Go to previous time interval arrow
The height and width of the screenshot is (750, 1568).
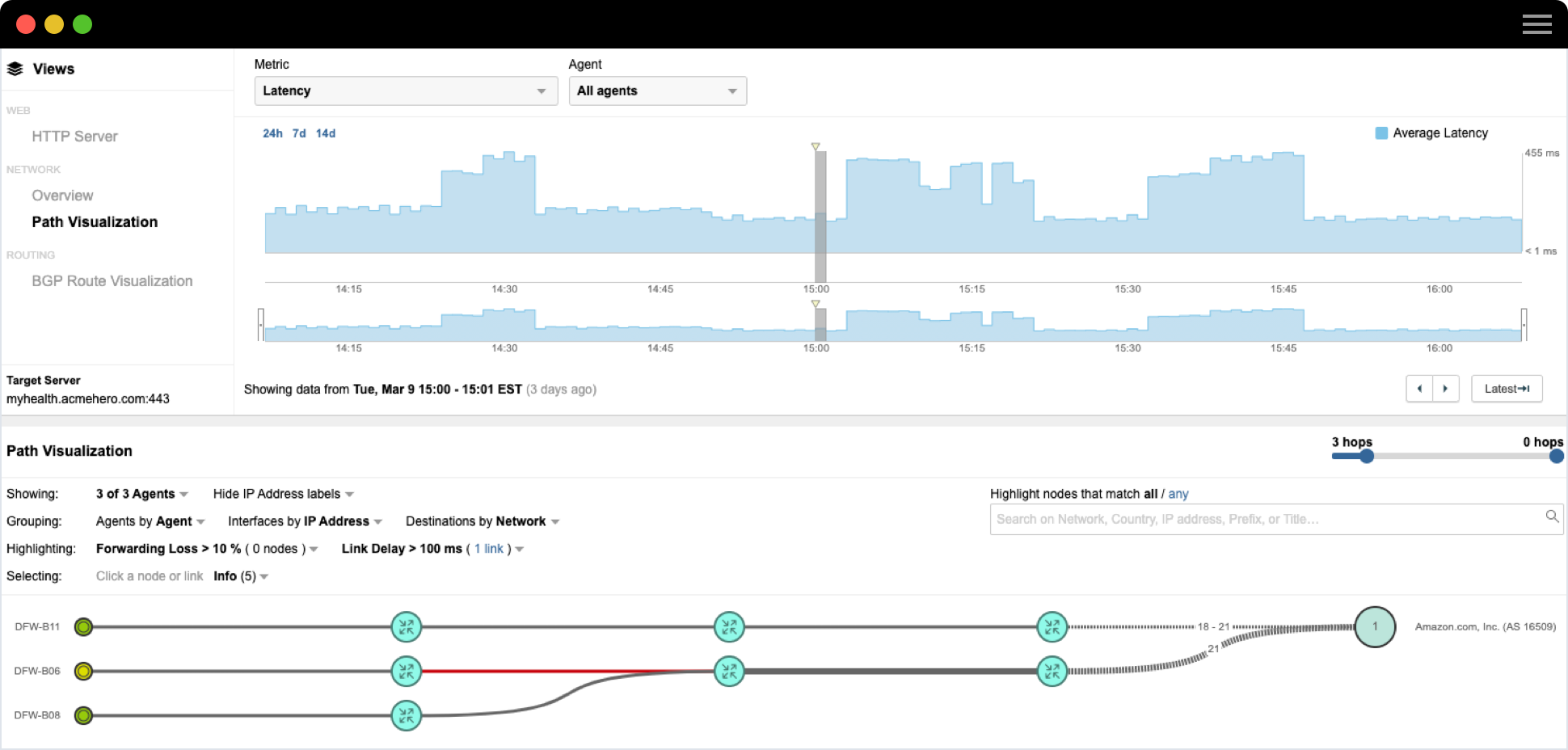coord(1419,389)
